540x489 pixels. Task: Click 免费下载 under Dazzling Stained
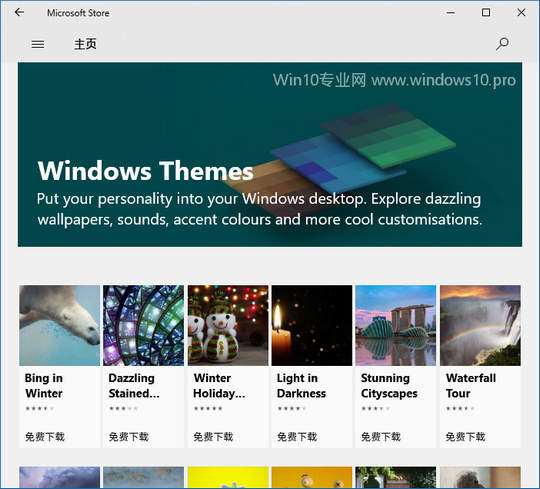click(x=128, y=437)
